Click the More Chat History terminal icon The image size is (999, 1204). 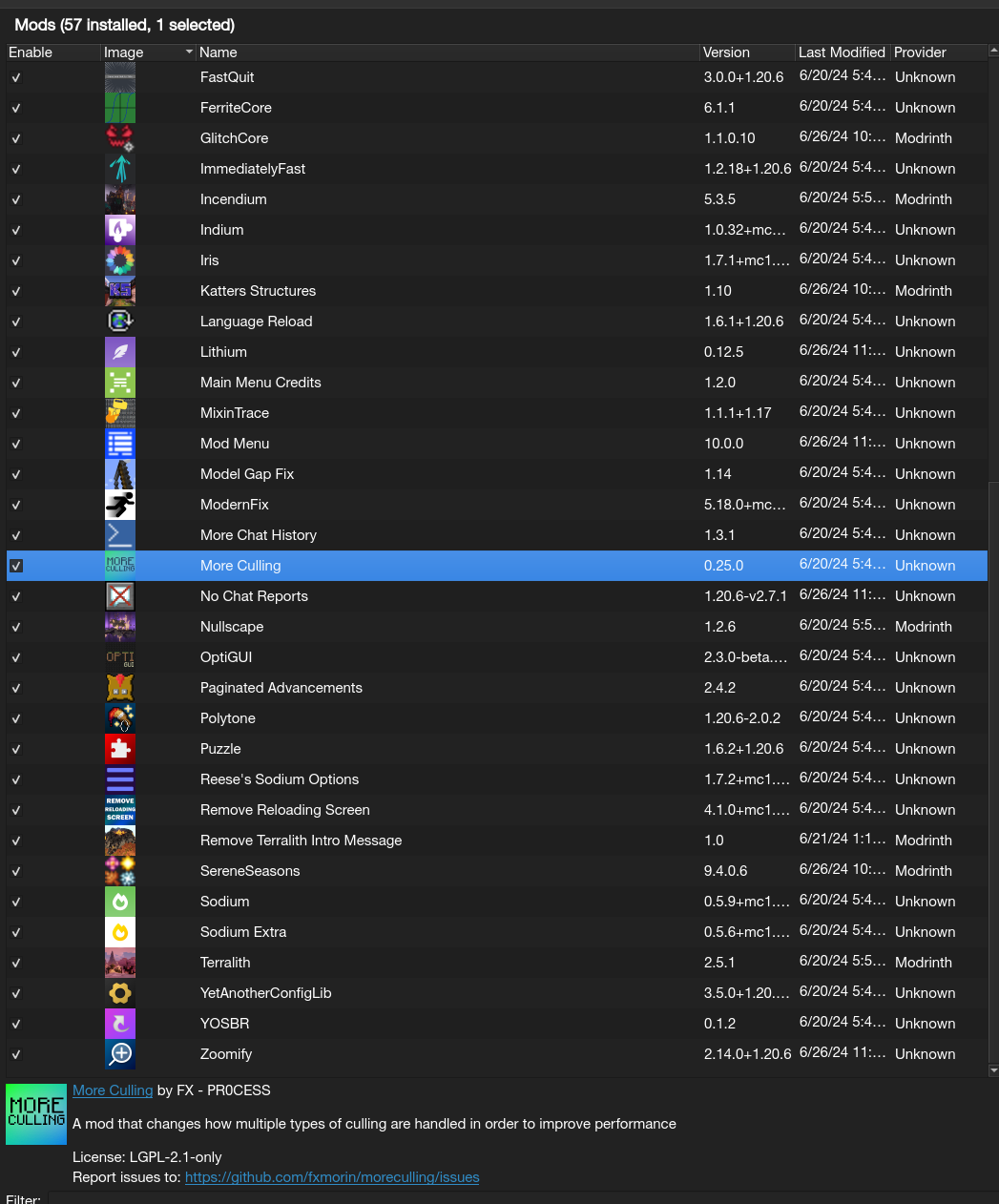120,535
